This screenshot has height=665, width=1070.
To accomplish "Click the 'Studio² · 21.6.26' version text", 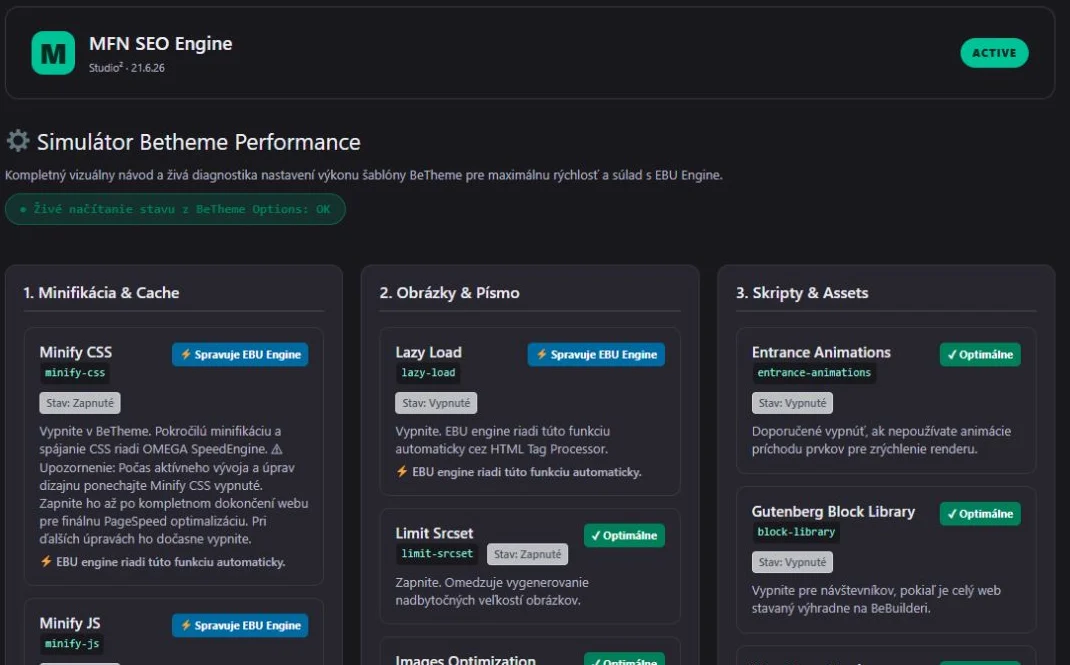I will click(x=126, y=68).
